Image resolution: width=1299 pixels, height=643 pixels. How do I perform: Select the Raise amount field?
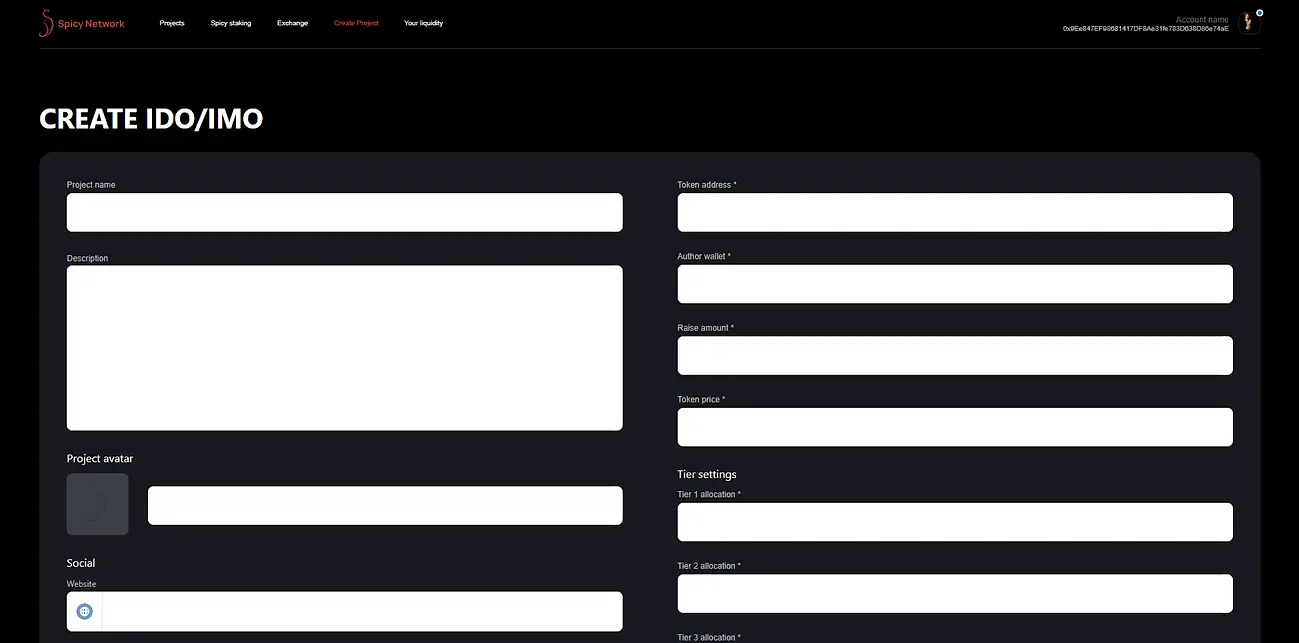pos(955,355)
